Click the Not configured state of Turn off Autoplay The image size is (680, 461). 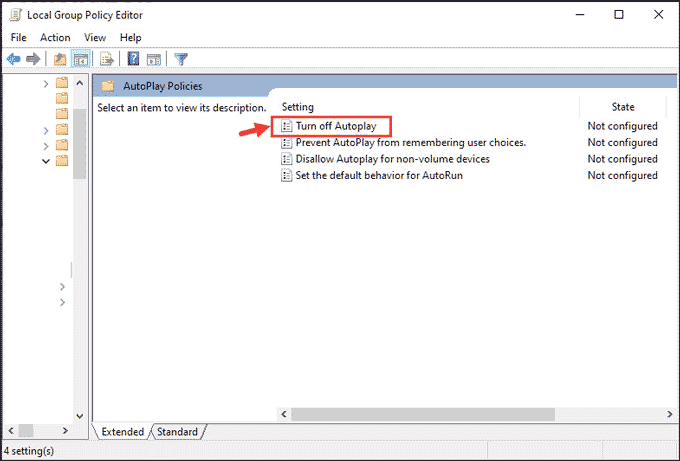click(x=622, y=126)
